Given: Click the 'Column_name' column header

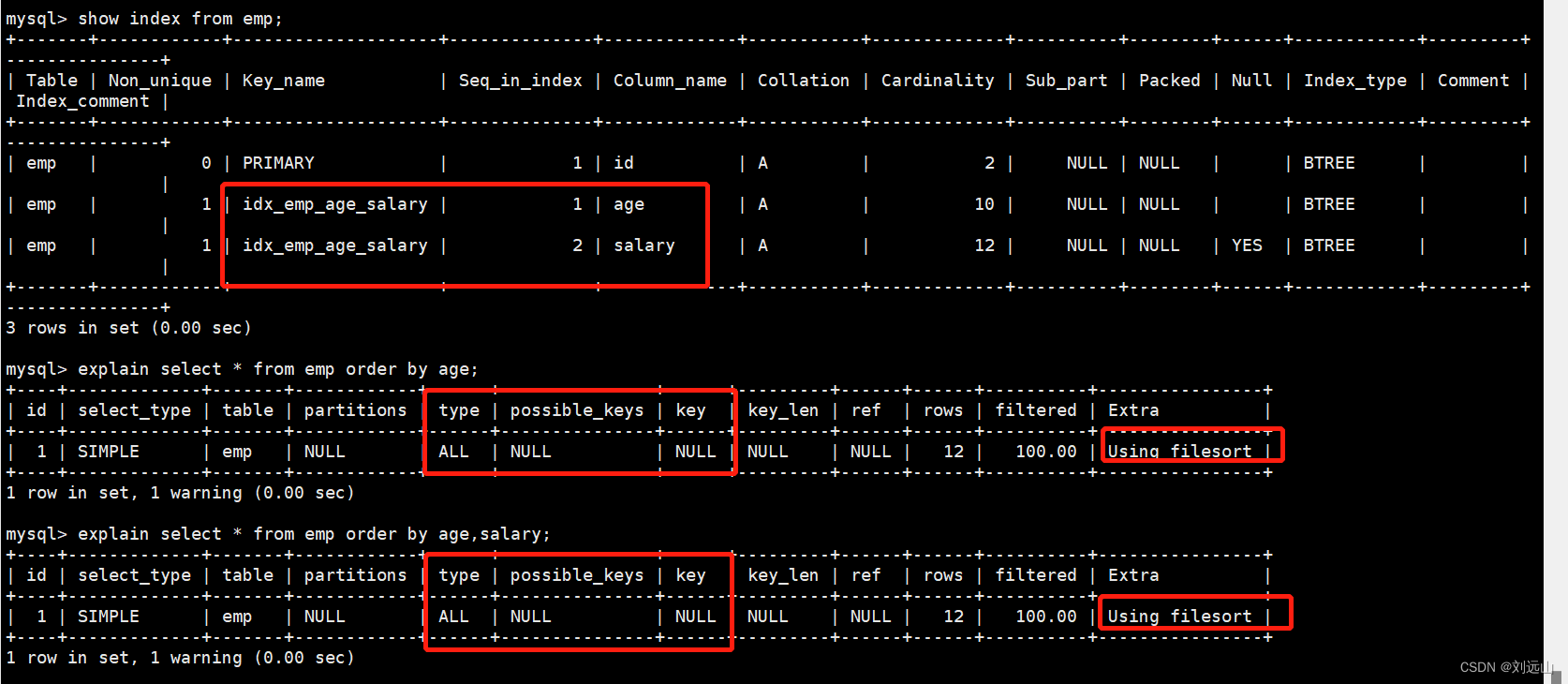Looking at the screenshot, I should pos(670,81).
